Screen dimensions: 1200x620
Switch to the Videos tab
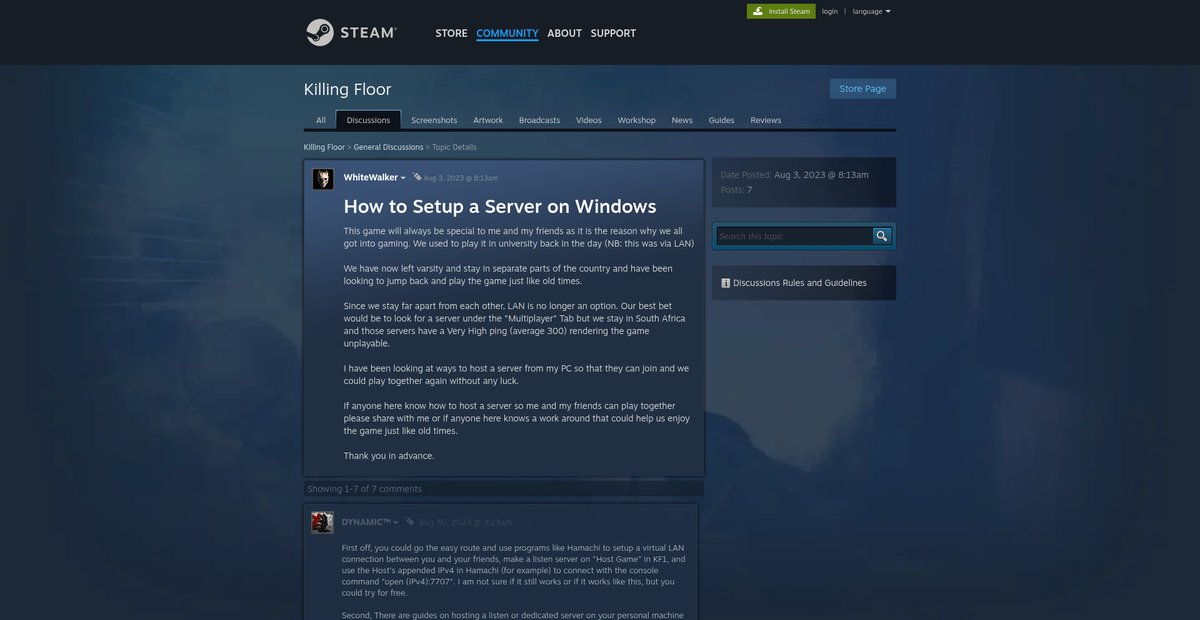click(x=589, y=120)
